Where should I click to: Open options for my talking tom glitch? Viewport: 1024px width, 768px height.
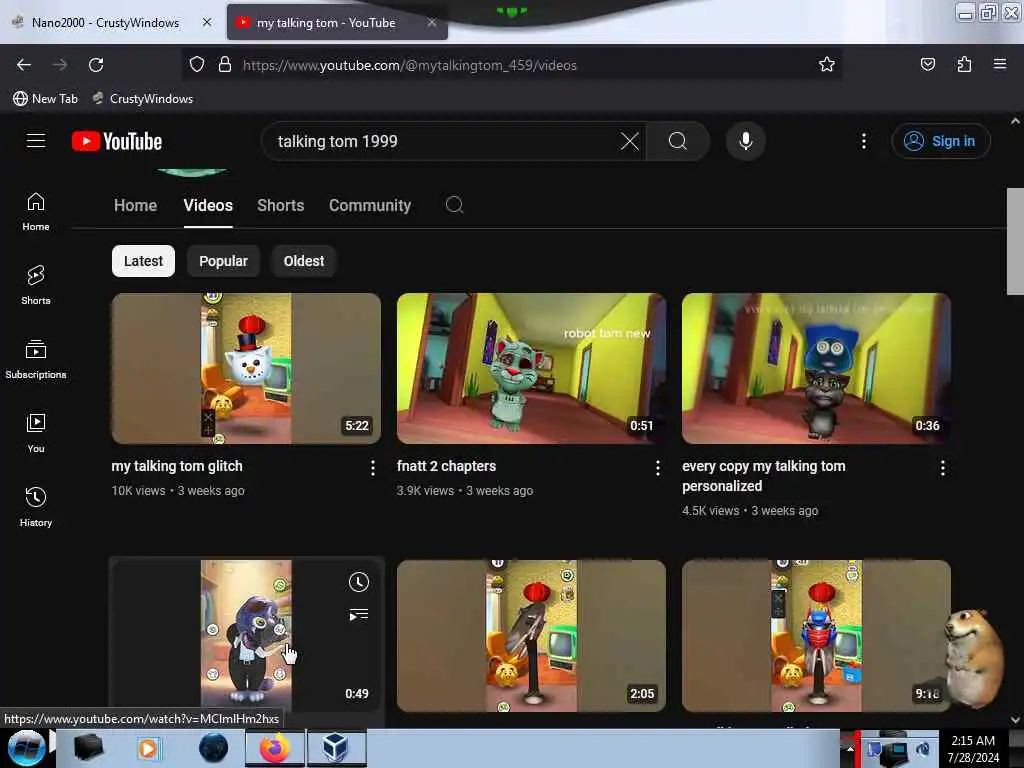coord(372,468)
